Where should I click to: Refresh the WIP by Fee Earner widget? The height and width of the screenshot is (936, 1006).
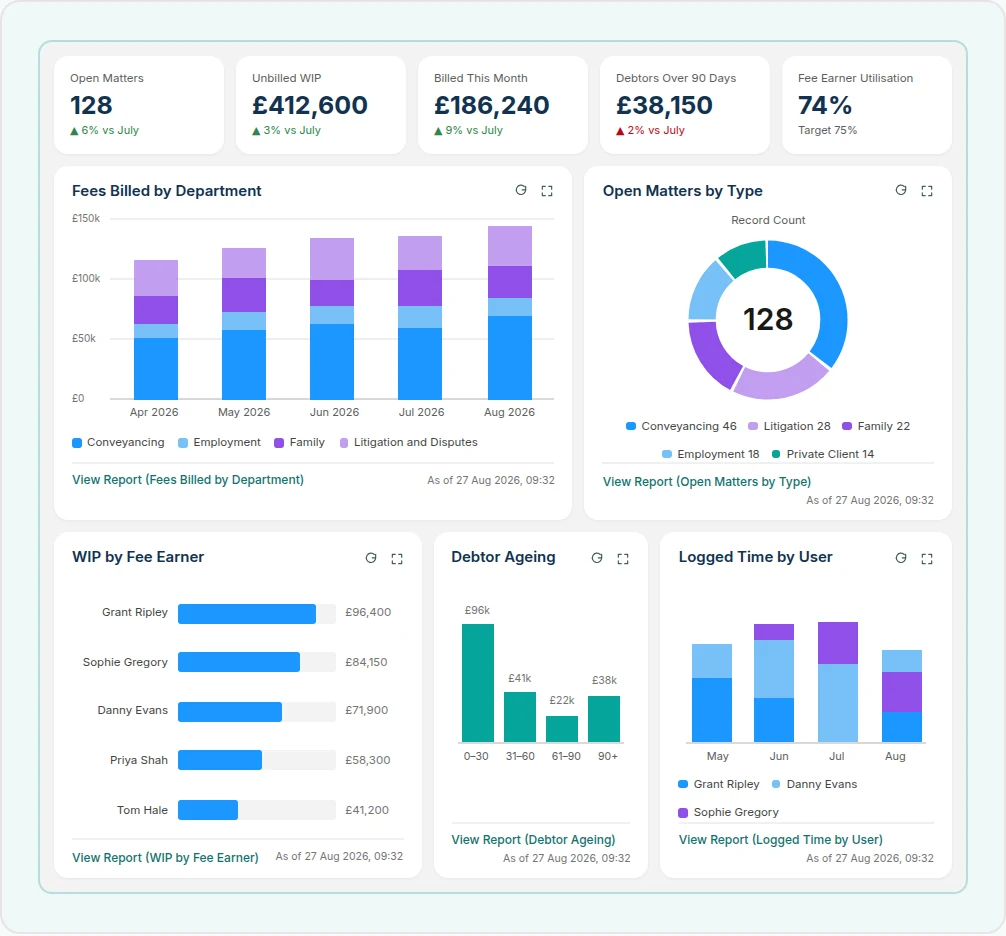point(371,558)
